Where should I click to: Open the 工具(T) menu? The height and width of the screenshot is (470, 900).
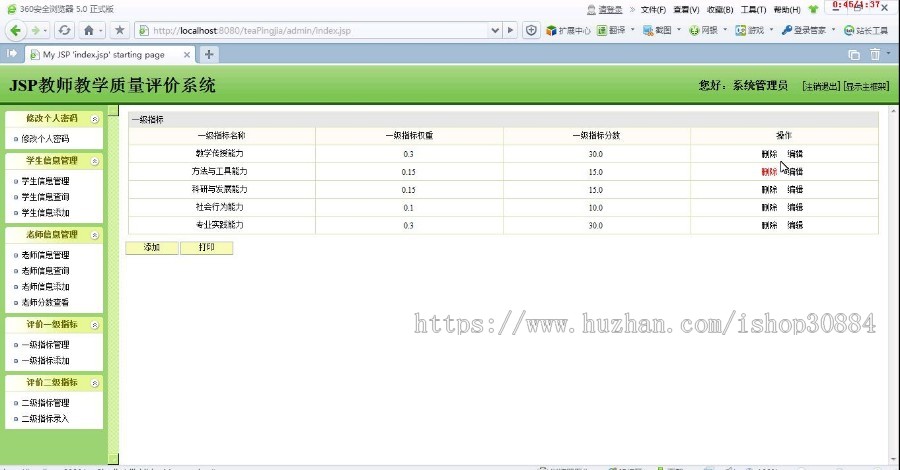click(753, 10)
